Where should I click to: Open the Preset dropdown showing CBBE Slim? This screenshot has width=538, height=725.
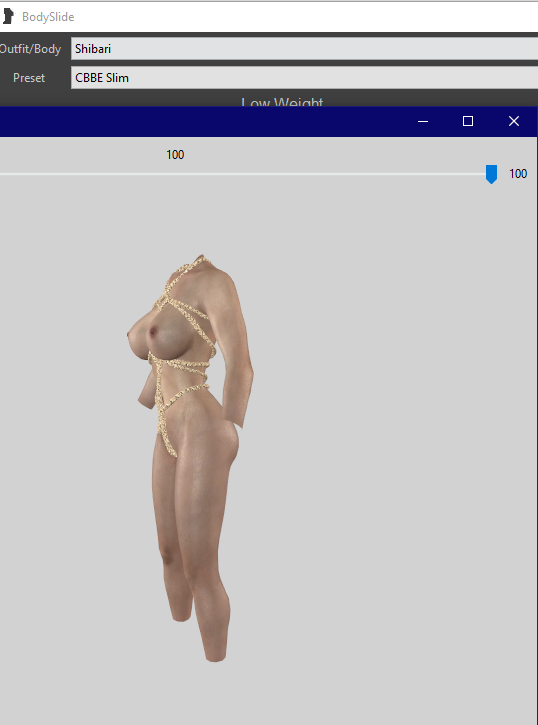pos(304,78)
